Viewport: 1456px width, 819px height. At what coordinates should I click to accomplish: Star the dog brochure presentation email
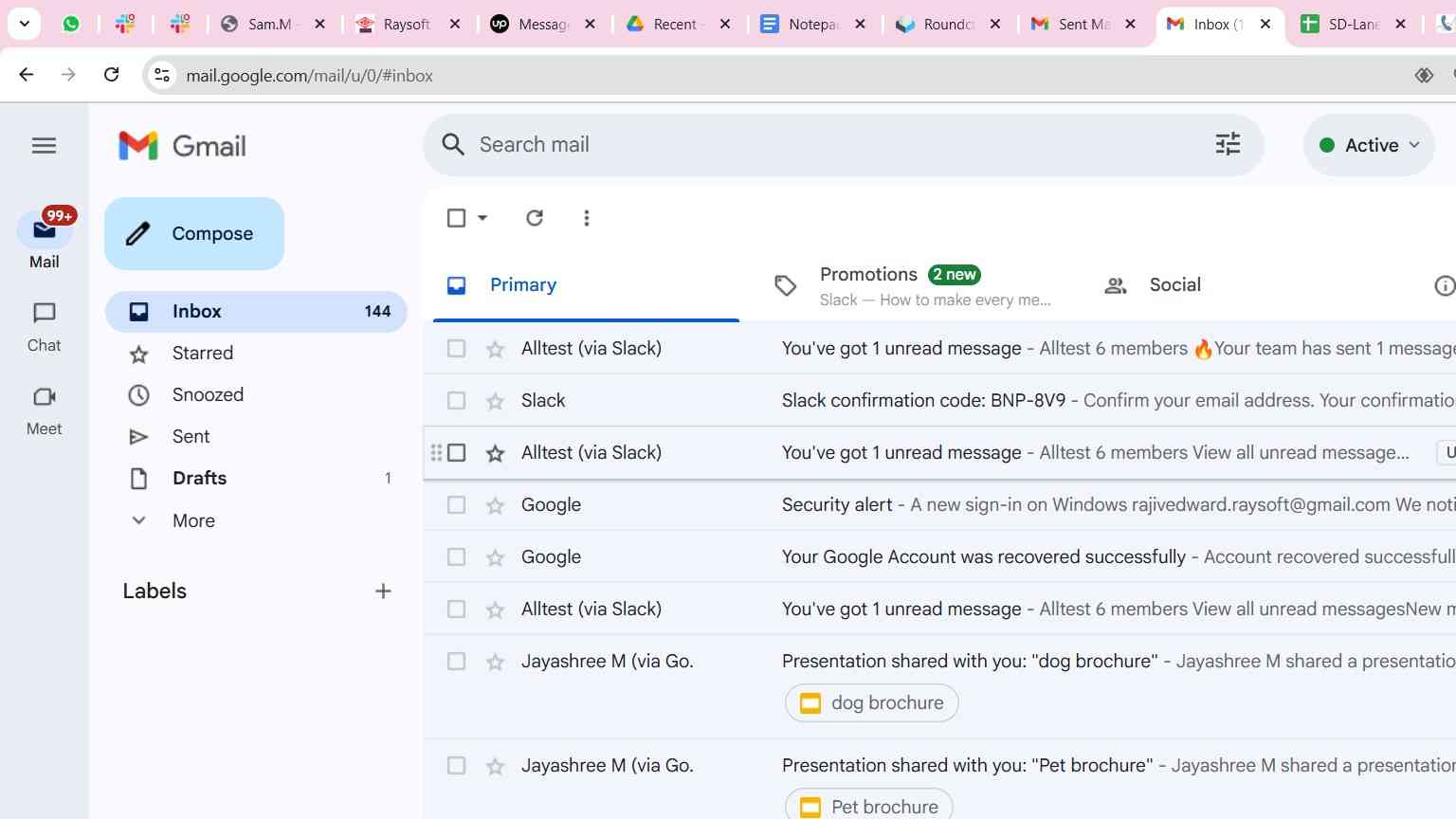[495, 662]
